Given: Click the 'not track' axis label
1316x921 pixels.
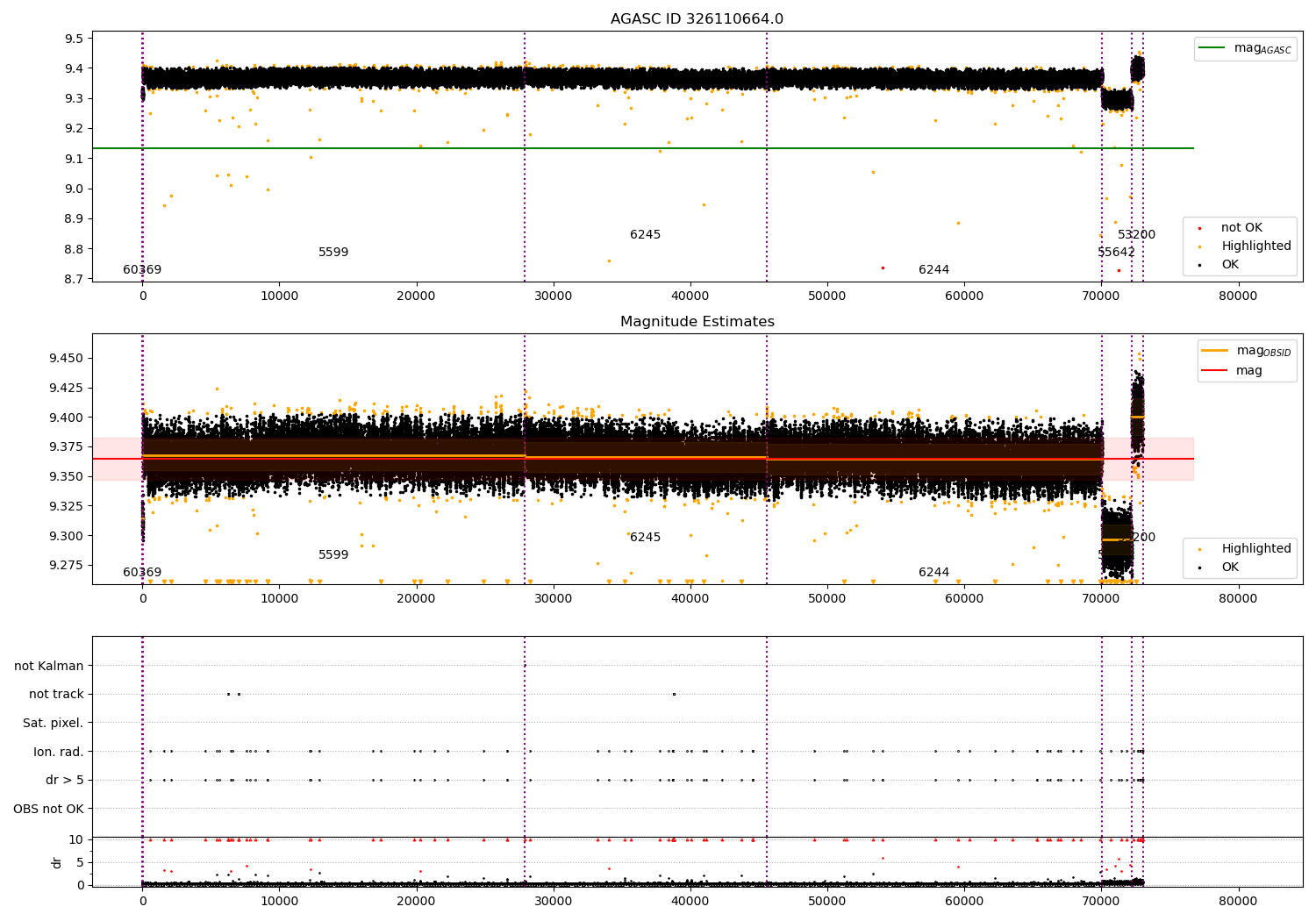Looking at the screenshot, I should tap(56, 695).
